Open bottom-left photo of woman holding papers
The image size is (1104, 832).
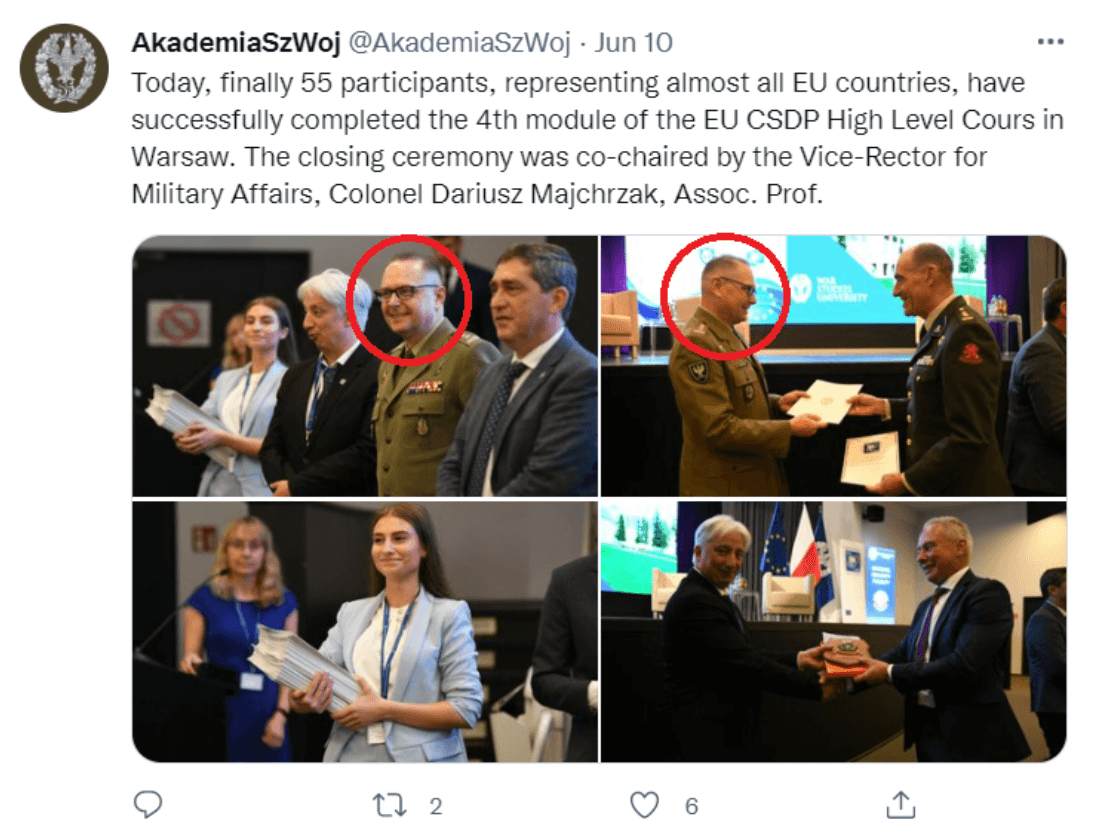[365, 631]
